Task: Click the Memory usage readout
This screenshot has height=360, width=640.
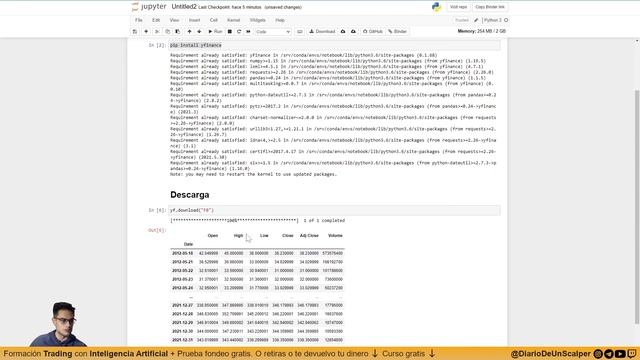Action: (x=482, y=31)
